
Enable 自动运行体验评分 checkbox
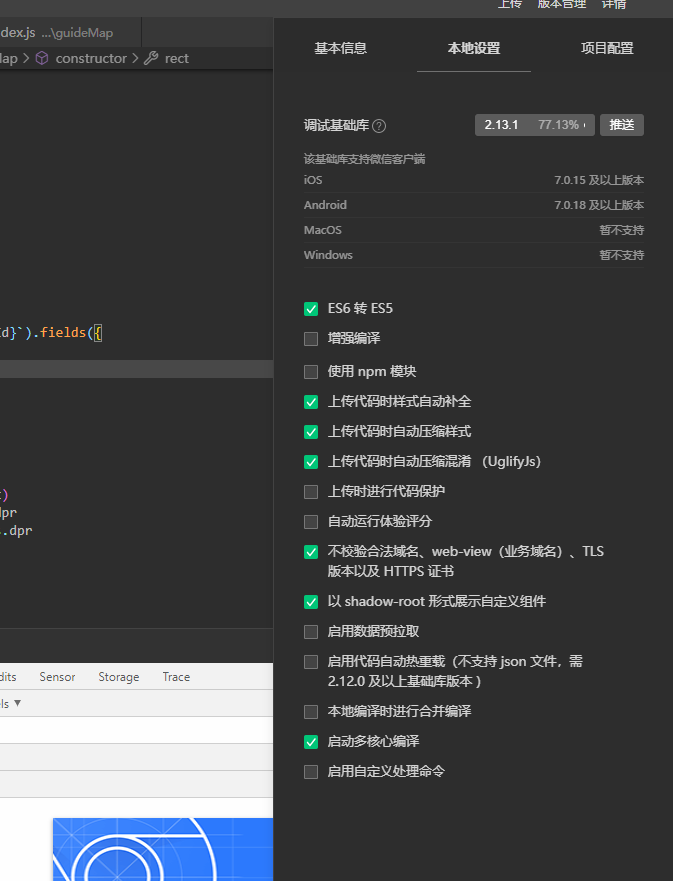point(311,522)
